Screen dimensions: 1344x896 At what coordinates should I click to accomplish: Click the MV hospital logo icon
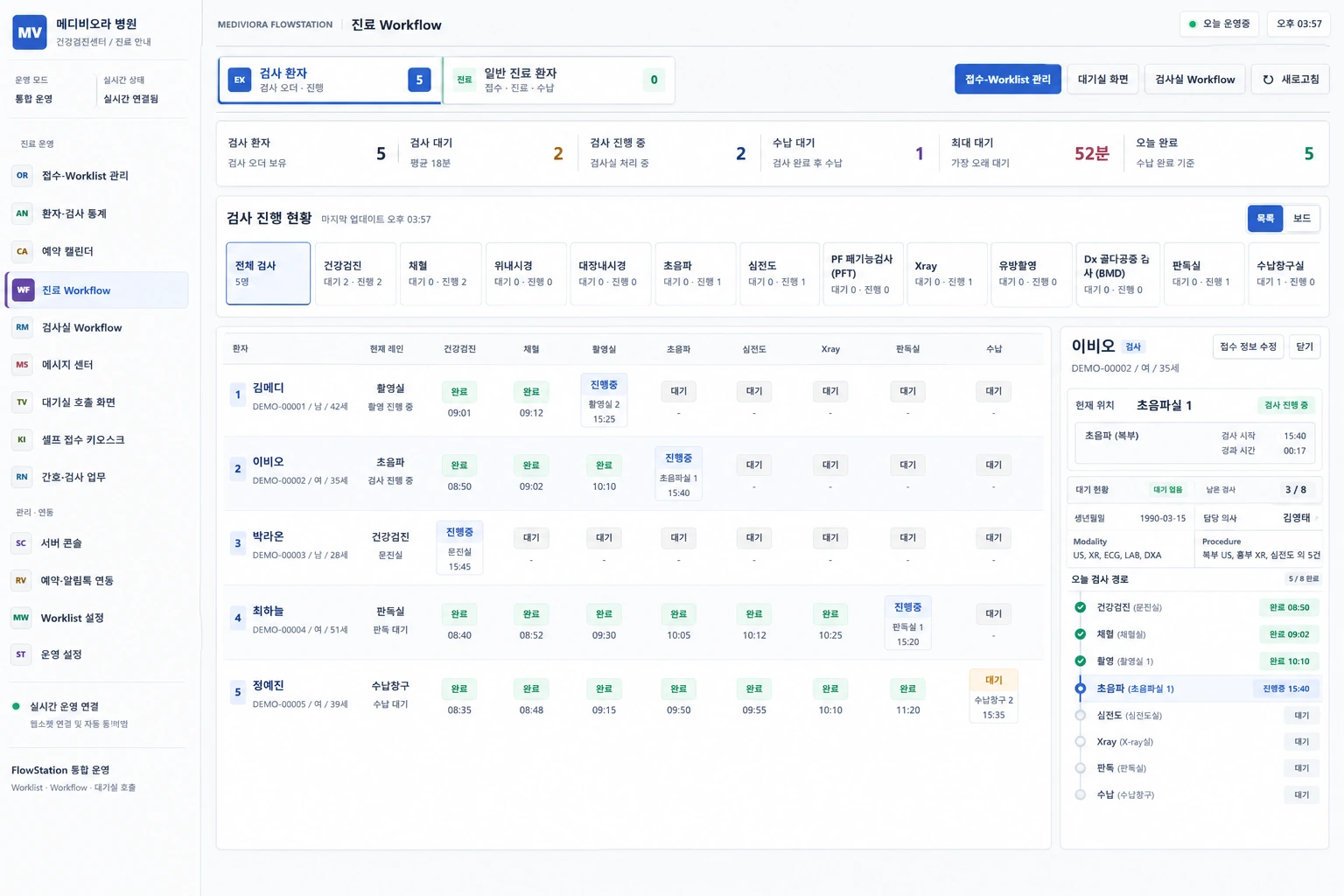30,32
